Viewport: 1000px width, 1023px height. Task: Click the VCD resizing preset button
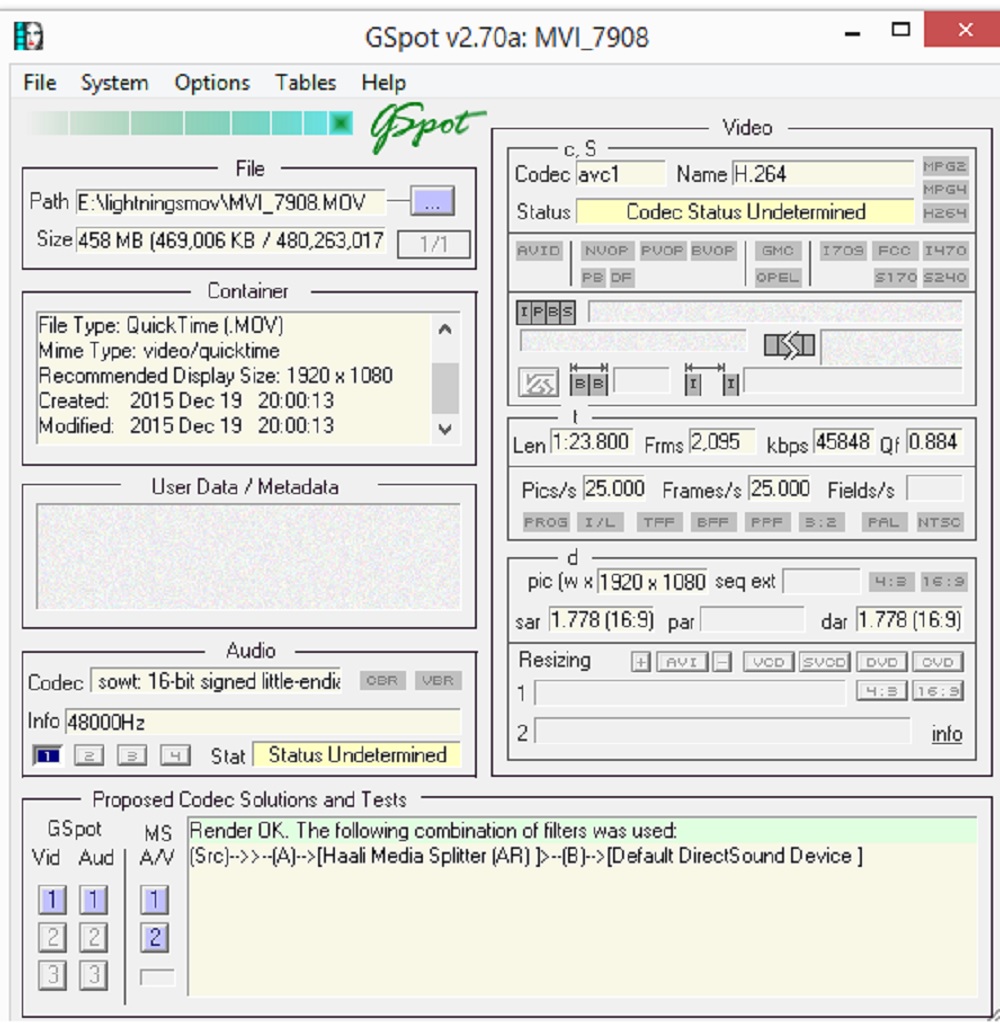tap(768, 662)
